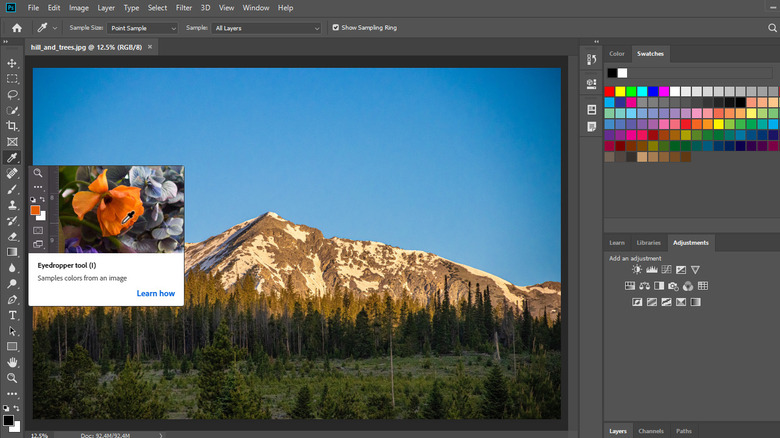The image size is (780, 438).
Task: Select the Move tool
Action: click(12, 63)
